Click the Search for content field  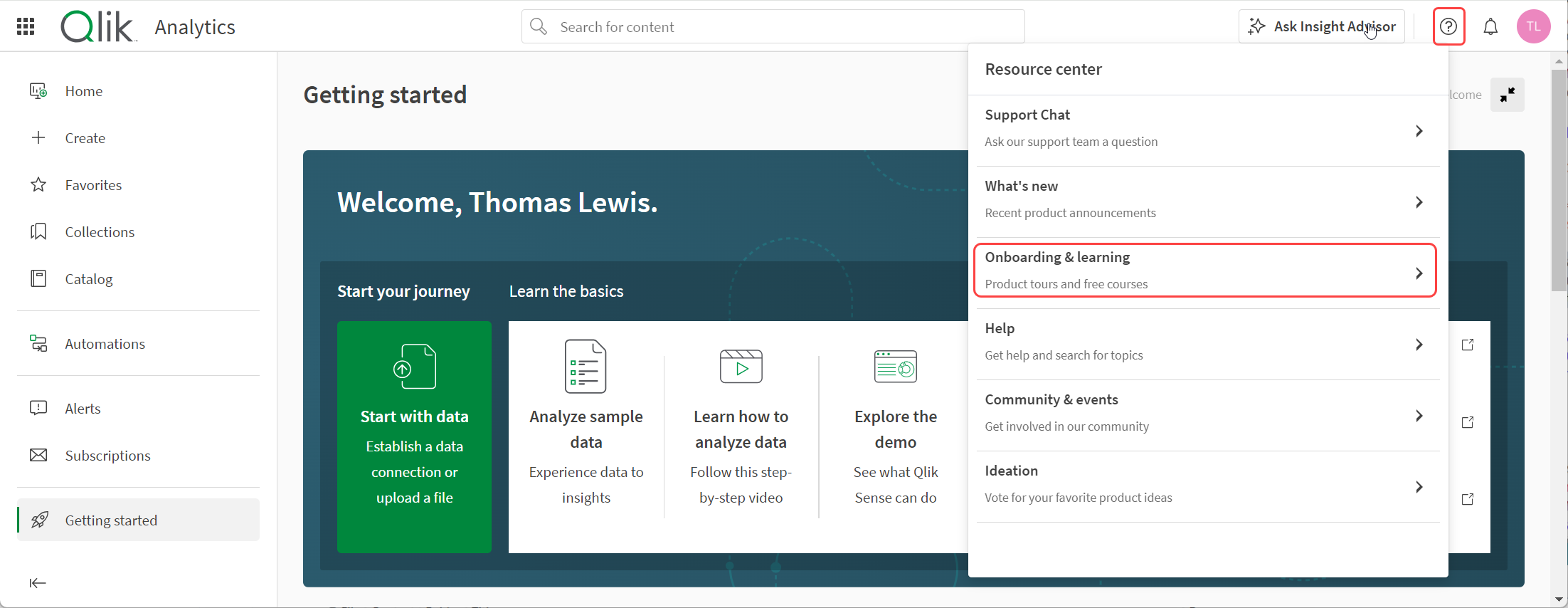[773, 26]
